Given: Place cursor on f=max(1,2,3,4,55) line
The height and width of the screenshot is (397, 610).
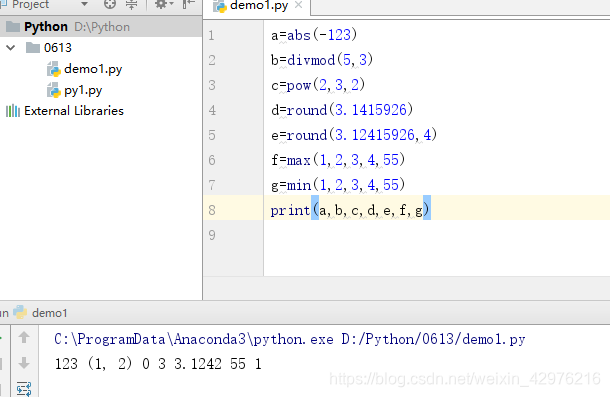Looking at the screenshot, I should pos(338,160).
